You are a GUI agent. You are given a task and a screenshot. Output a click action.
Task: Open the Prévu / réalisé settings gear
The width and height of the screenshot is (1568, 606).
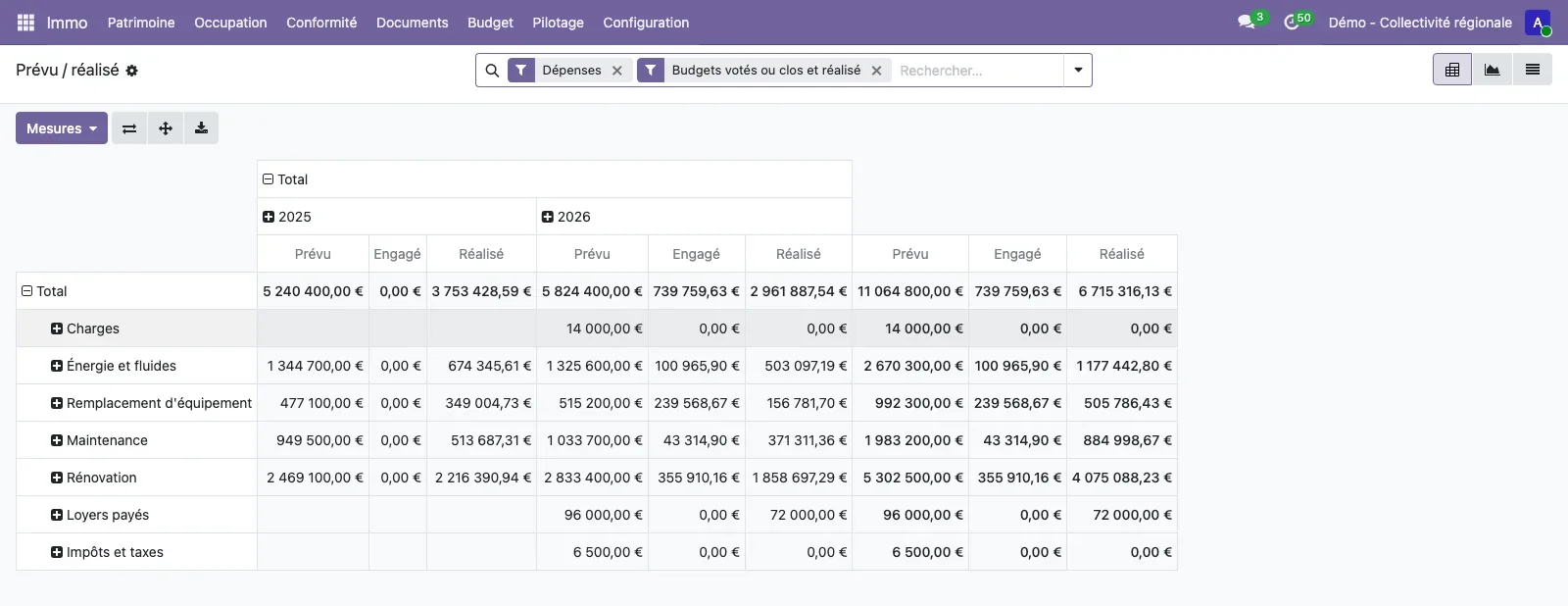tap(132, 71)
